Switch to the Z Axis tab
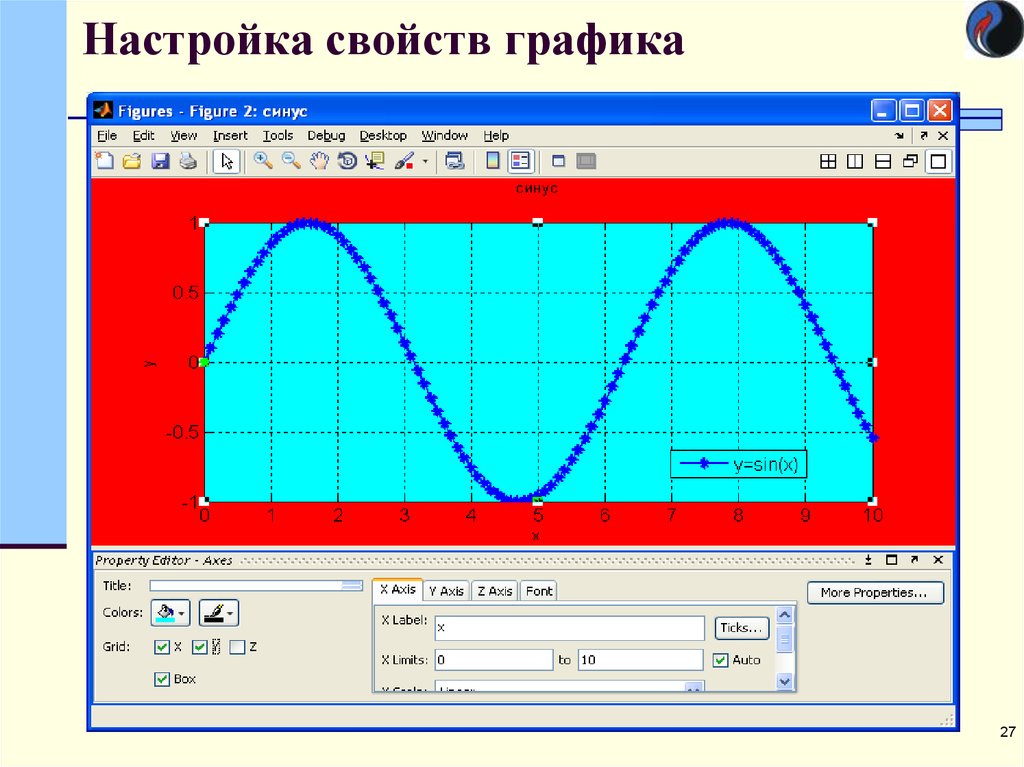 tap(494, 591)
